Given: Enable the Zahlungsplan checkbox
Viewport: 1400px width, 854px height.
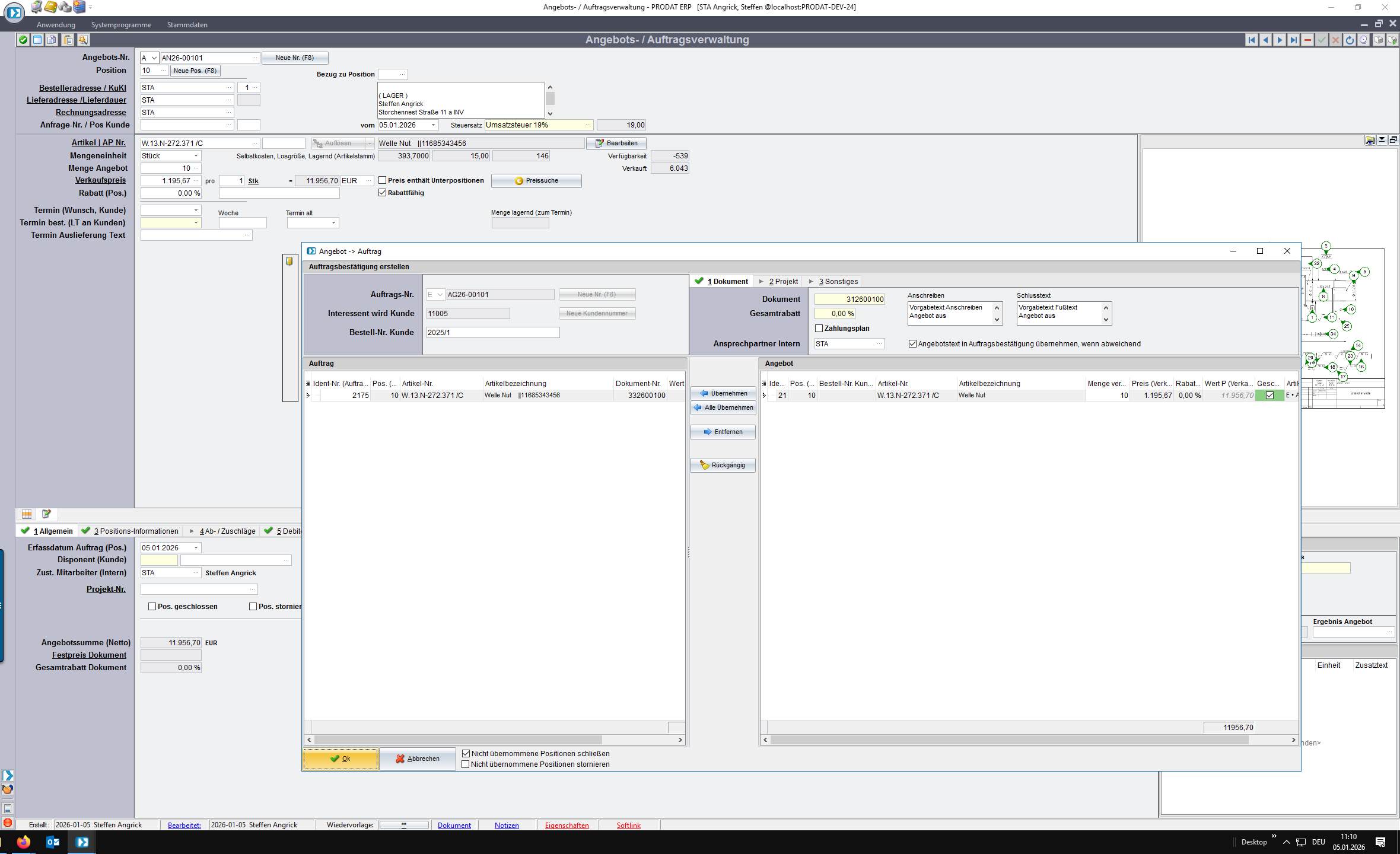Looking at the screenshot, I should coord(819,328).
